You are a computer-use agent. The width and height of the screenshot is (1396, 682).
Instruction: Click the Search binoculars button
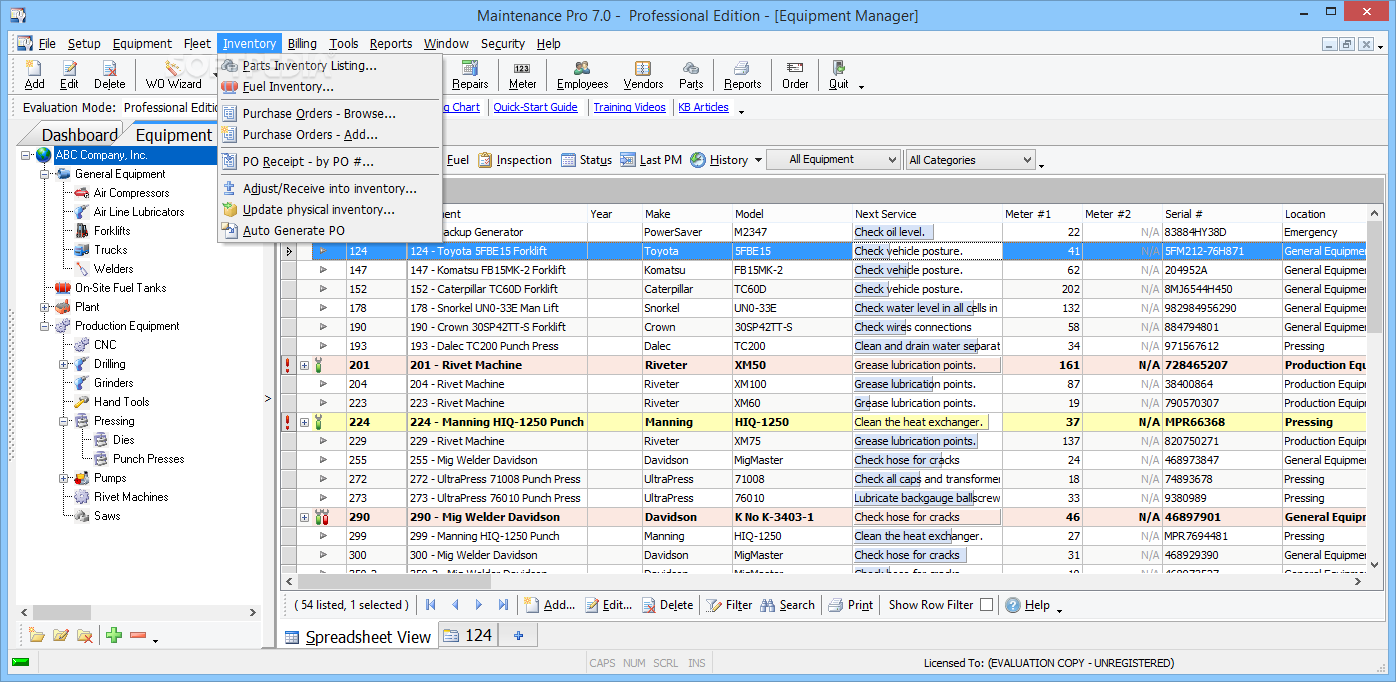tap(787, 605)
